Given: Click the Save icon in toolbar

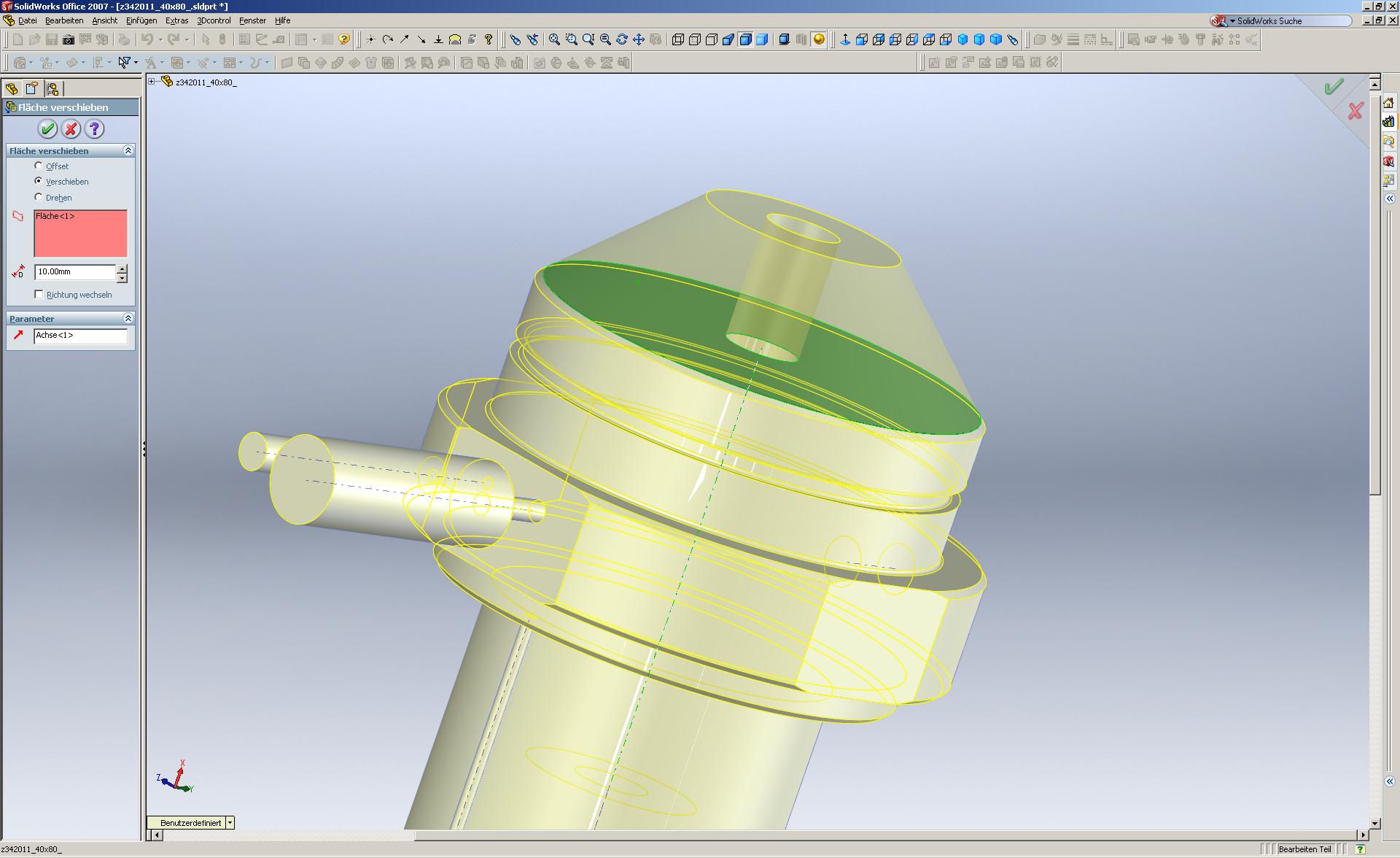Looking at the screenshot, I should pos(51,39).
